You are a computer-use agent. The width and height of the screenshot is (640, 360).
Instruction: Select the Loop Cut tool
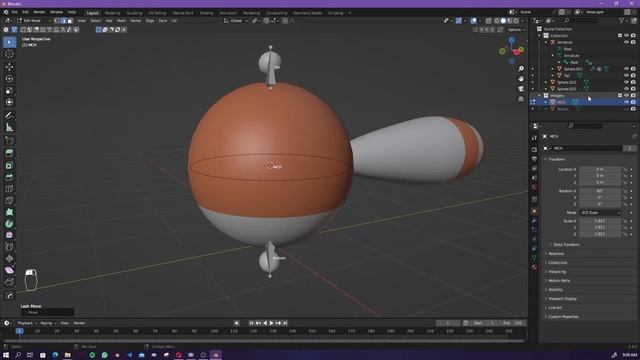pos(9,189)
